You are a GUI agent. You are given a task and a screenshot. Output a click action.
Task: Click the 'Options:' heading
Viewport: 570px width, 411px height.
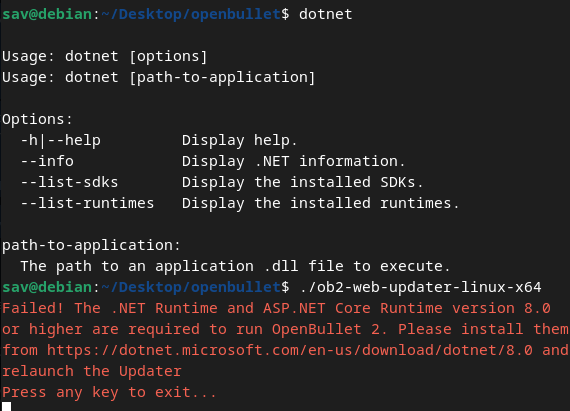pyautogui.click(x=37, y=119)
